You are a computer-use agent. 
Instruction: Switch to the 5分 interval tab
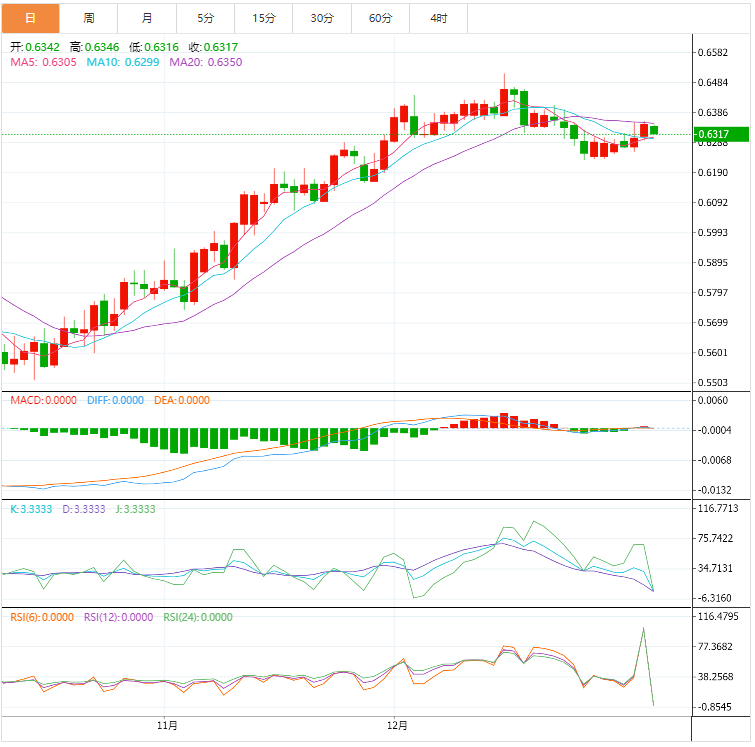coord(206,18)
